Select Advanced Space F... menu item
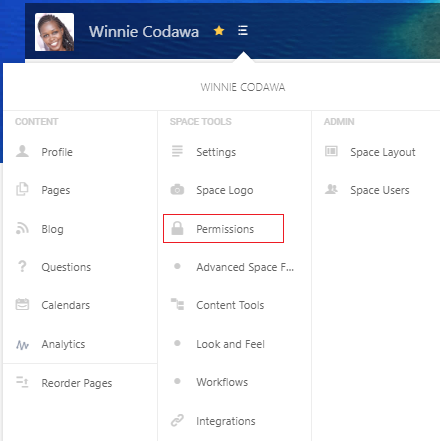The image size is (440, 441). (245, 267)
